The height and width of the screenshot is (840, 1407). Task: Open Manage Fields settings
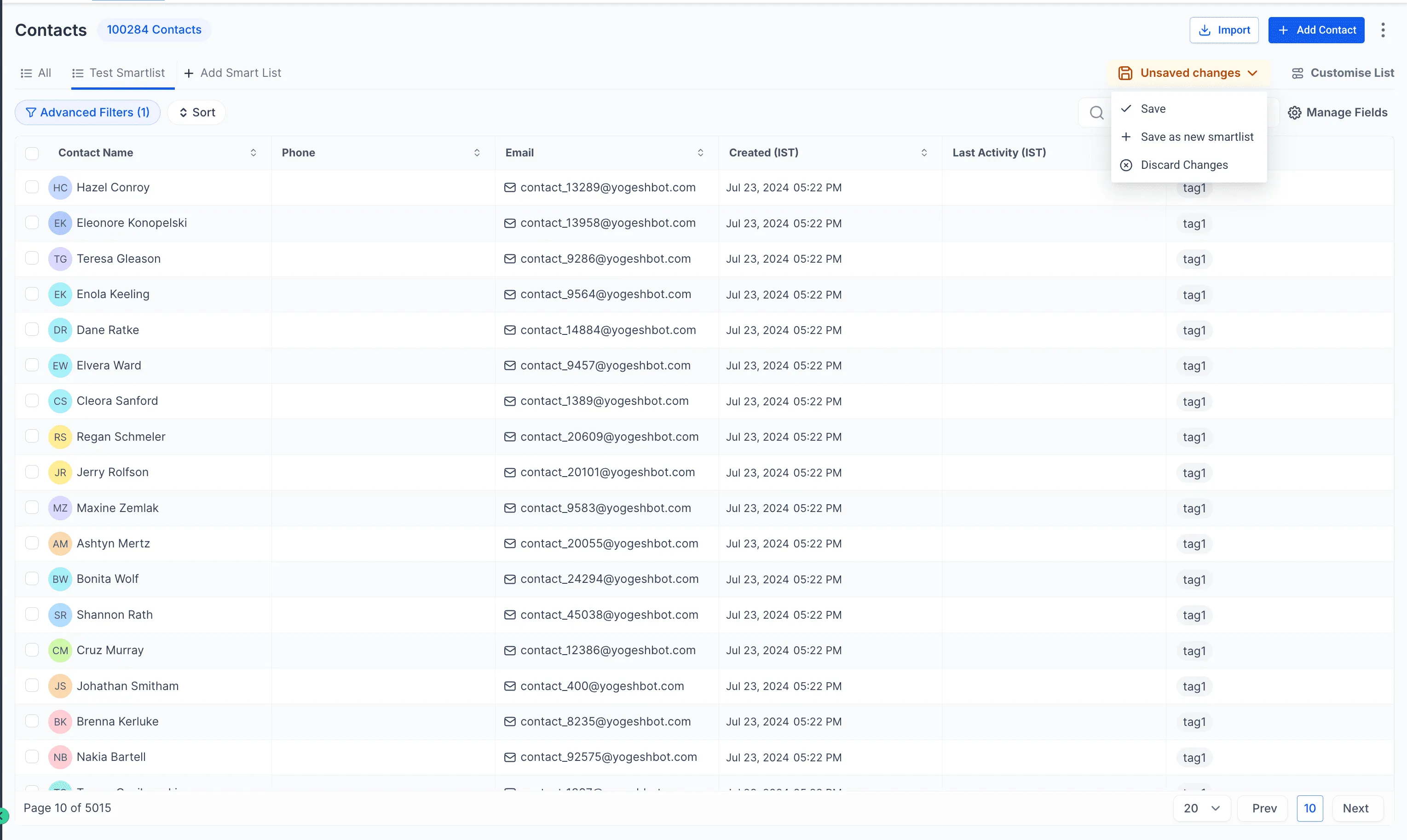pyautogui.click(x=1338, y=112)
